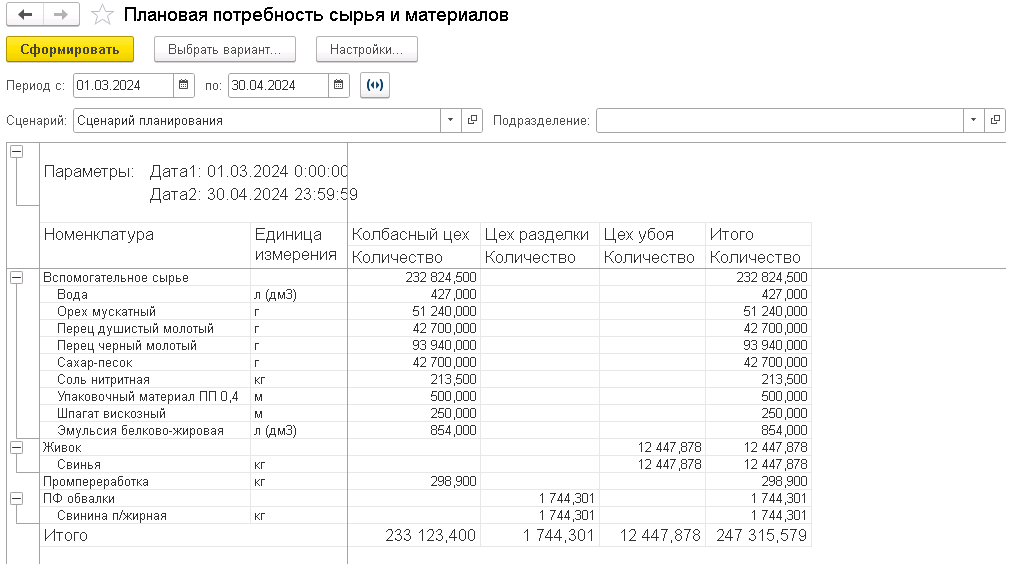Open the report Настройки... button
The width and height of the screenshot is (1012, 567).
pos(366,49)
